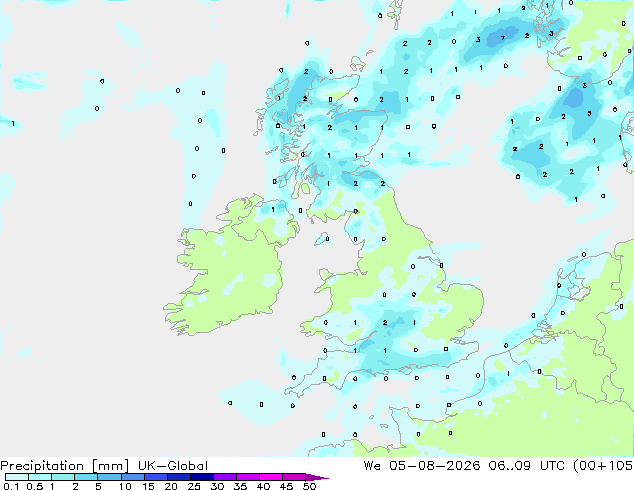This screenshot has width=634, height=490.
Task: Click the 0.5–1 mm legend color swatch
Action: (40, 477)
